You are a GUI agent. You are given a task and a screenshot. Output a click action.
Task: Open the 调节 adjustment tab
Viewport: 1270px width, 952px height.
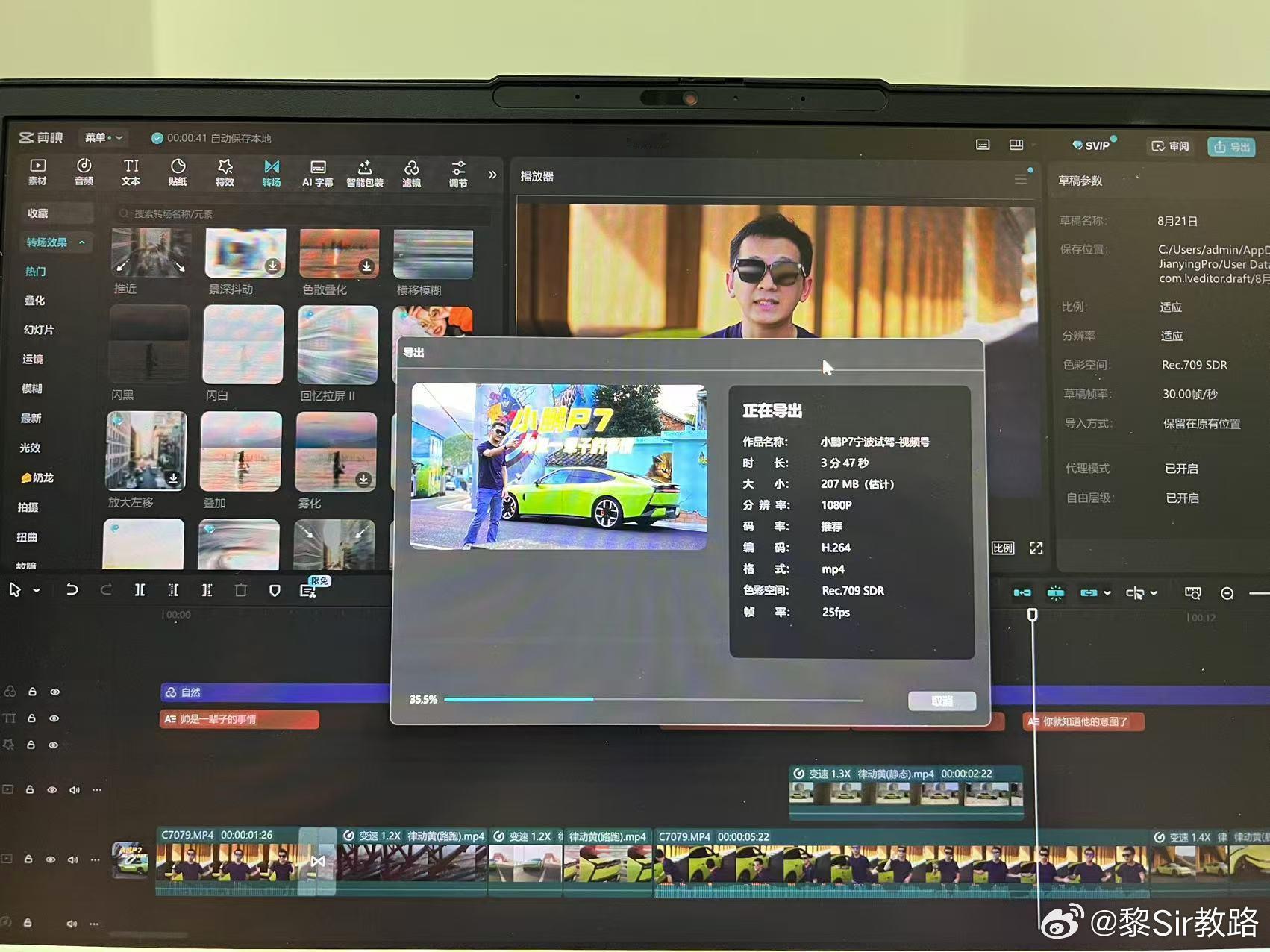pos(458,173)
